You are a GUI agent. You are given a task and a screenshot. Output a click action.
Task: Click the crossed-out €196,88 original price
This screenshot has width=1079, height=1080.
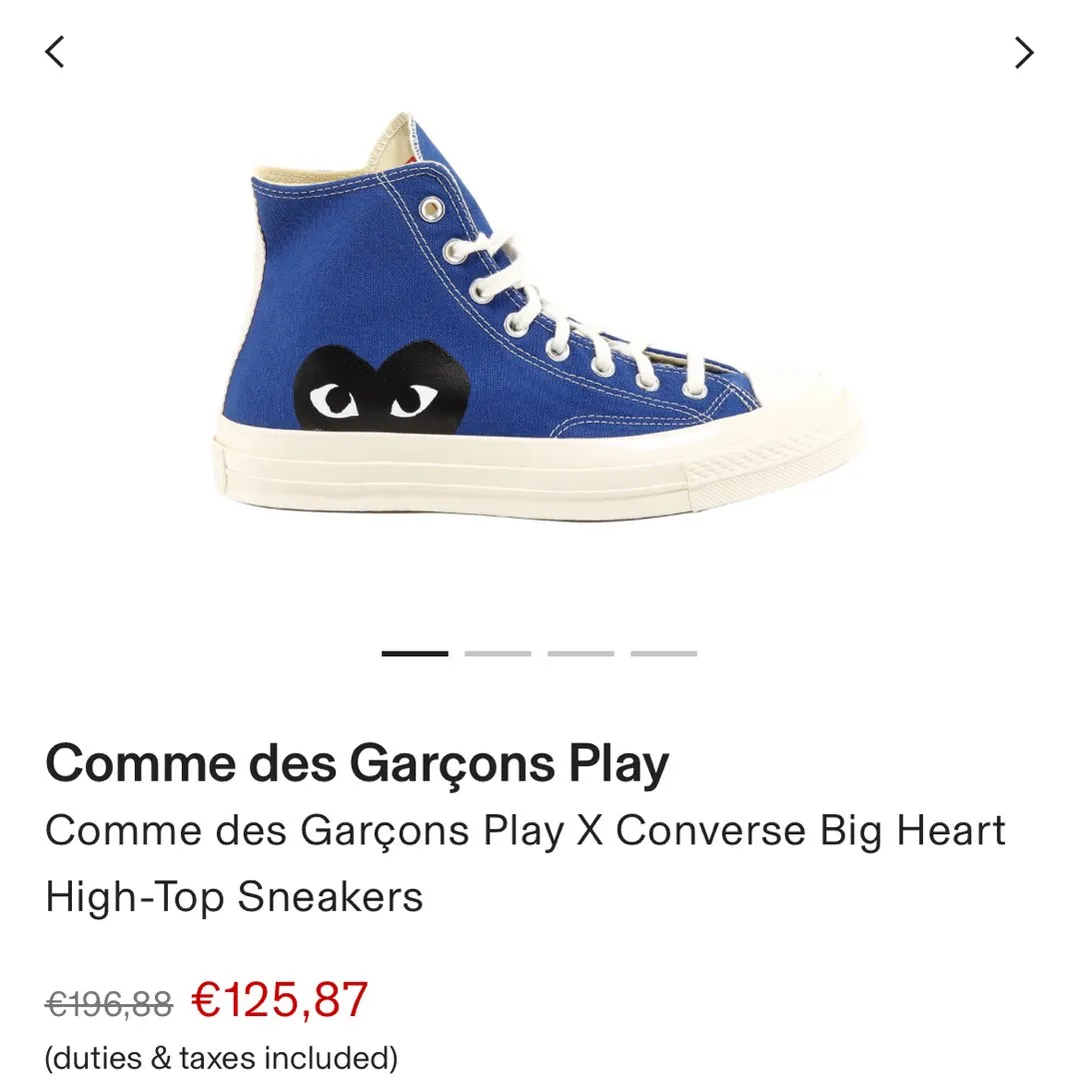coord(109,1004)
